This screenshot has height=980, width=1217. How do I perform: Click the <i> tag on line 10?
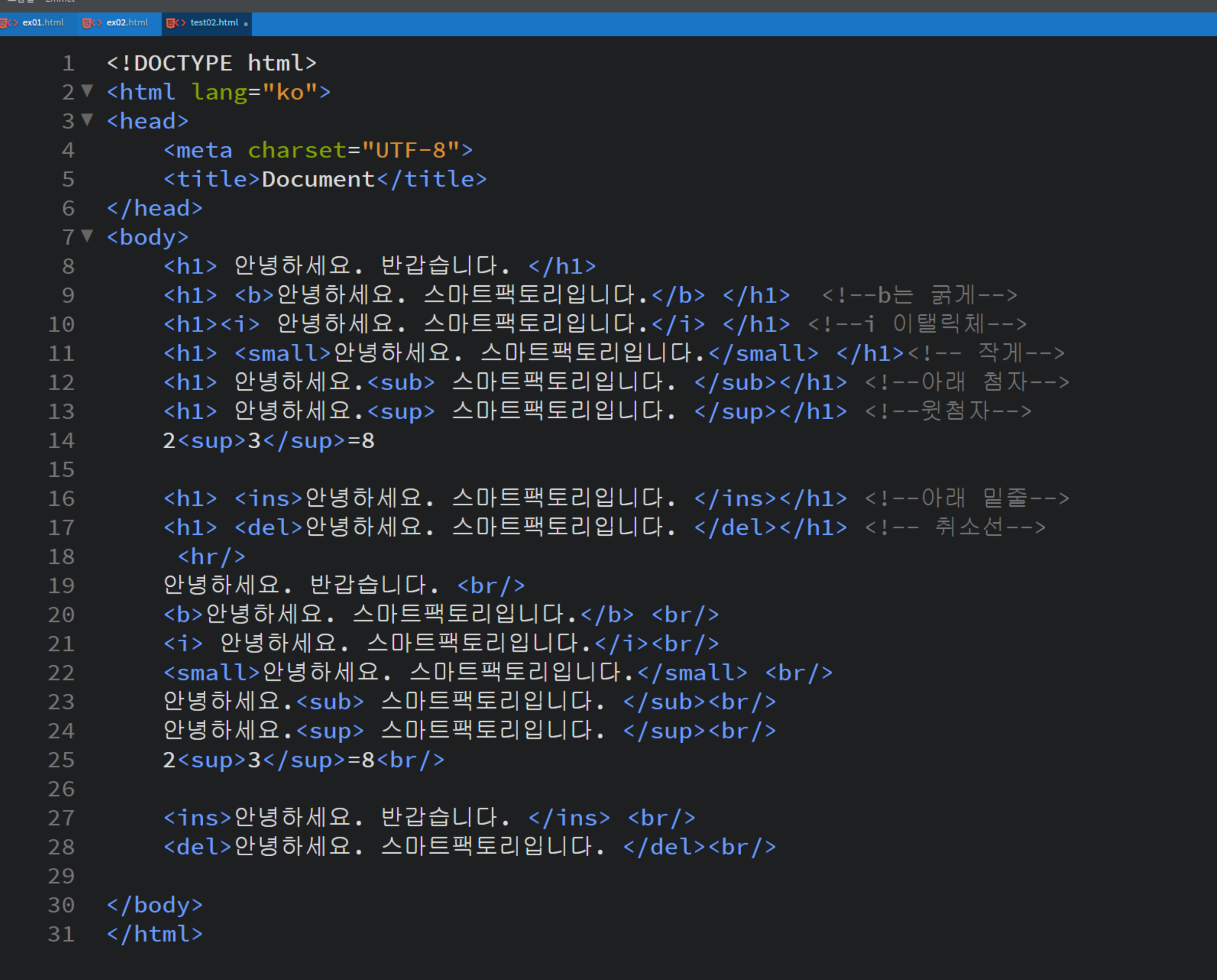[x=240, y=324]
